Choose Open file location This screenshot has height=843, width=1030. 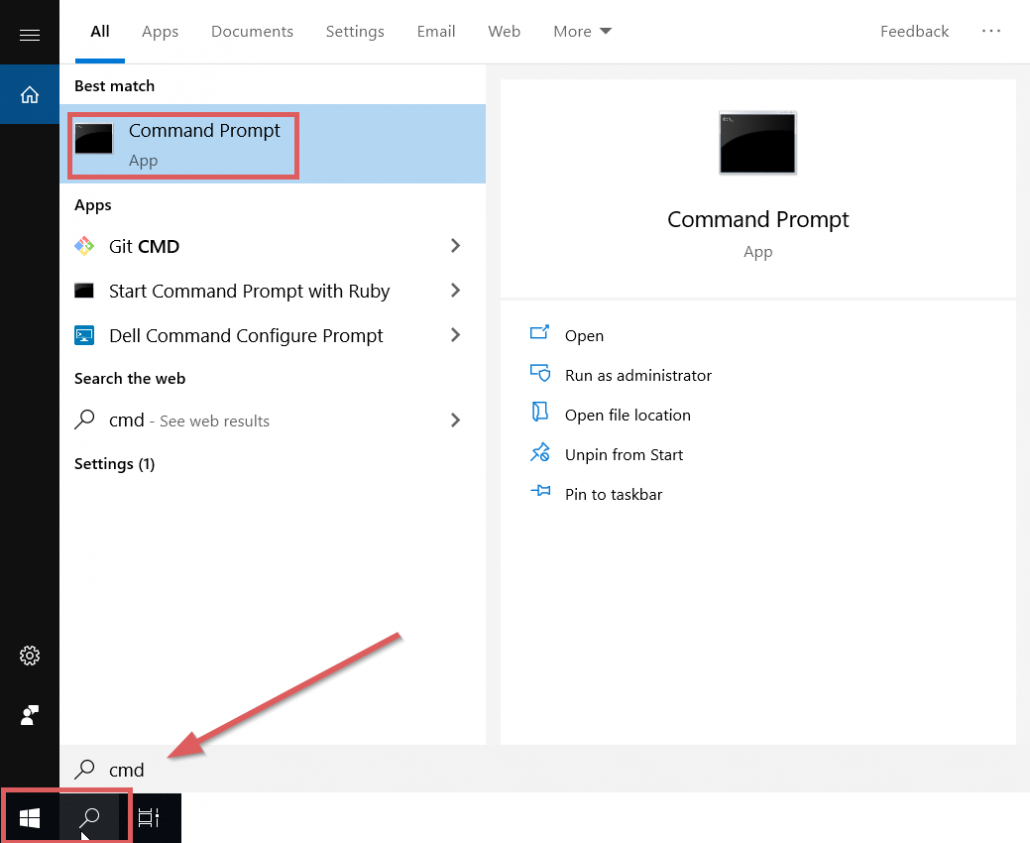pos(627,415)
